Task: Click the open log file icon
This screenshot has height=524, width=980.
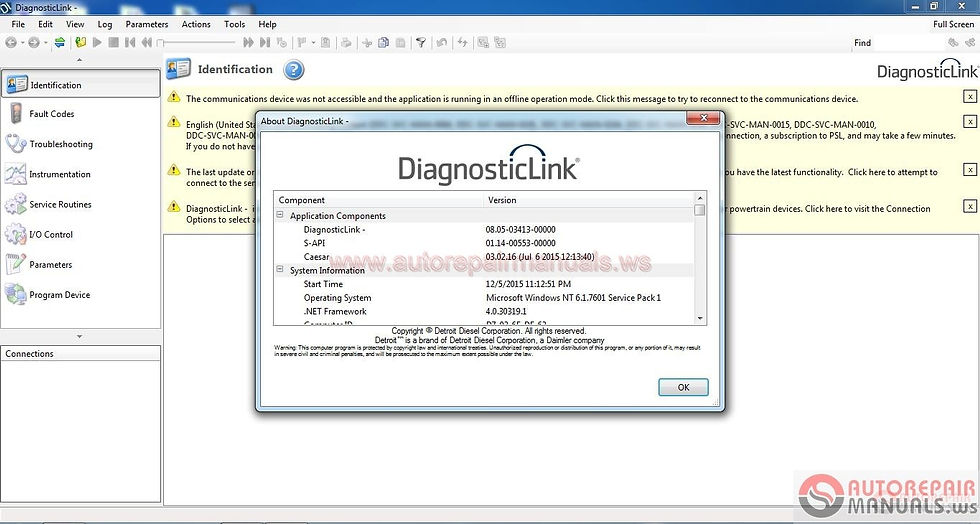Action: pos(81,43)
